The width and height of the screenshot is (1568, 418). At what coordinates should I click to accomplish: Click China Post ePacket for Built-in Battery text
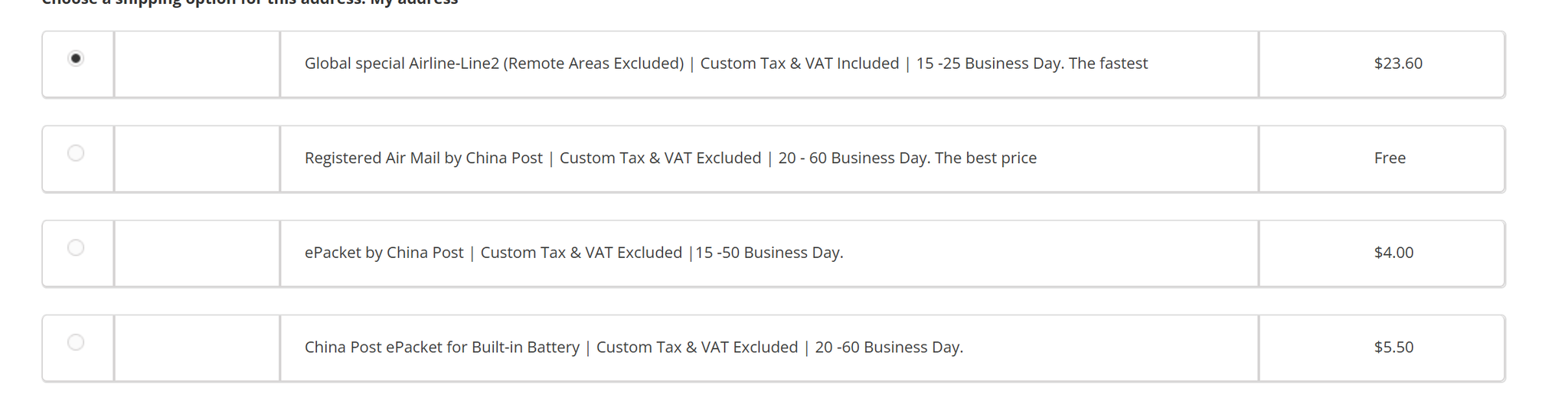(x=442, y=348)
